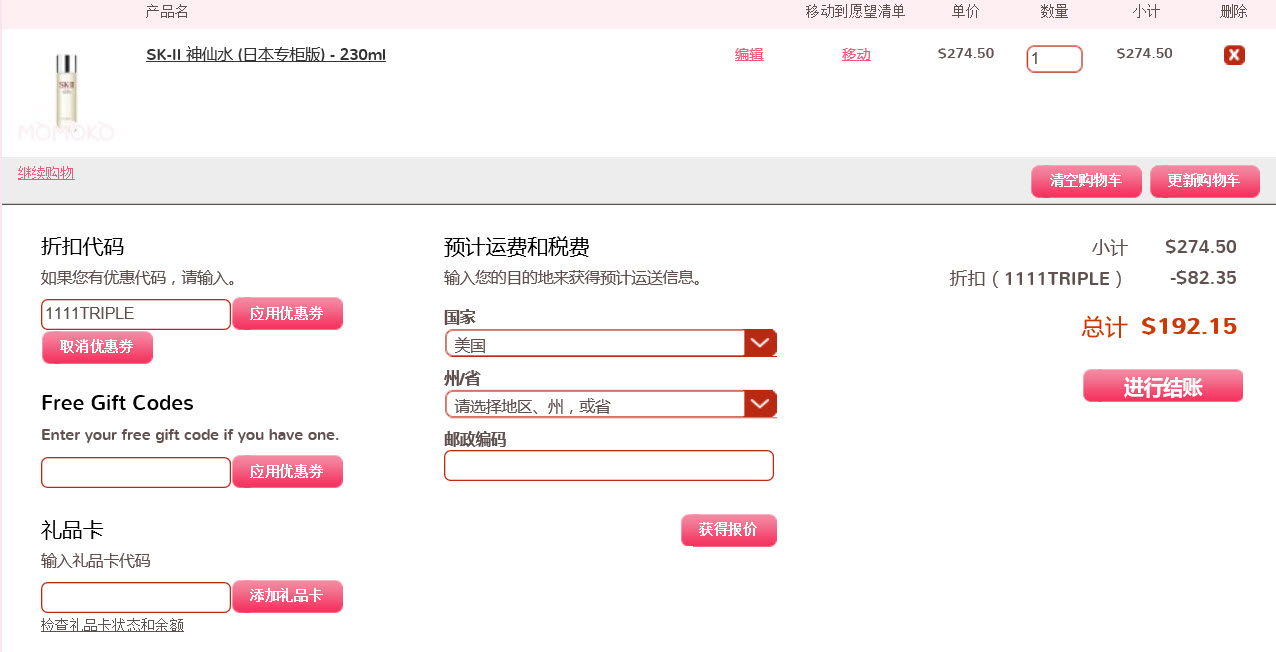Click the 折扣（1111TRIPLE） label

(x=1036, y=279)
